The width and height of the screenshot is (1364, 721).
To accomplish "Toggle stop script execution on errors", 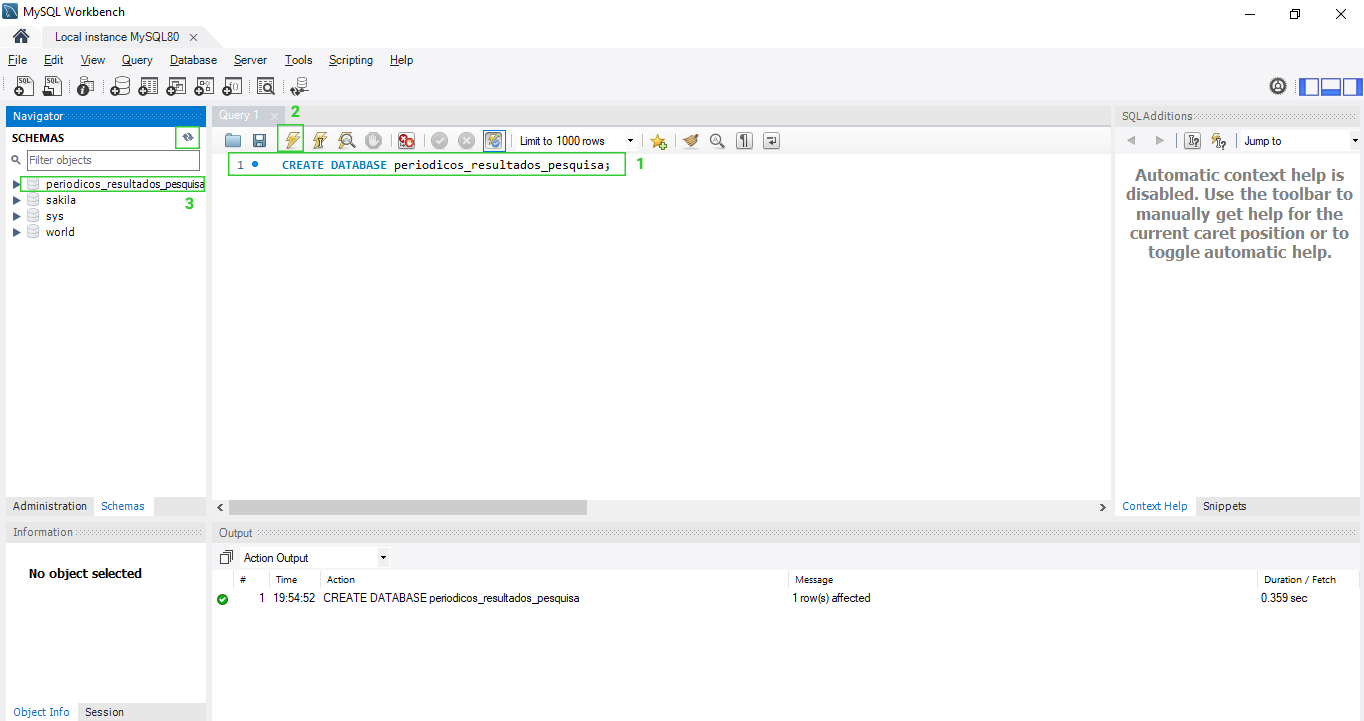I will 406,140.
